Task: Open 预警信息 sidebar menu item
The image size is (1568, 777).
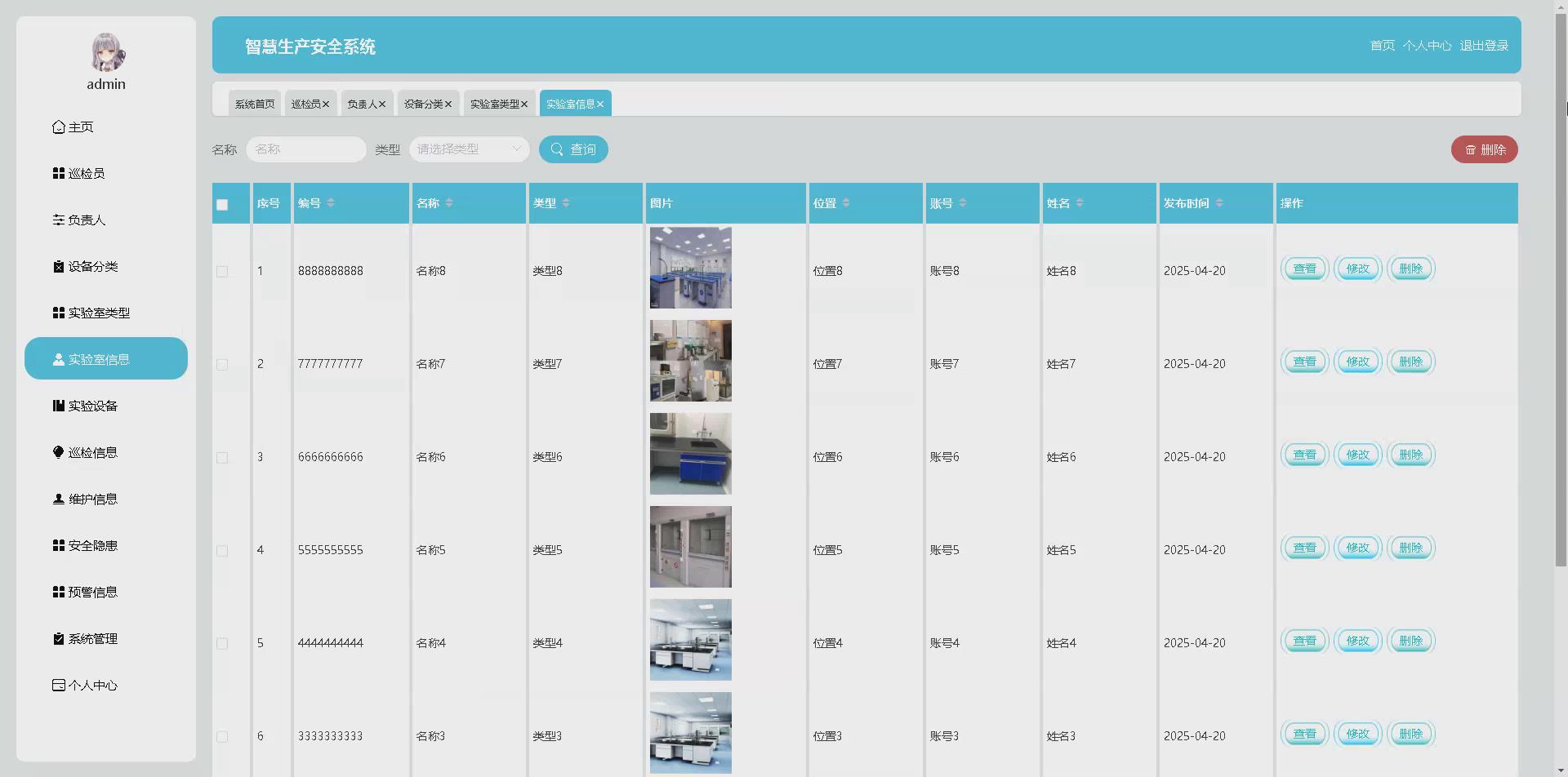Action: point(106,593)
